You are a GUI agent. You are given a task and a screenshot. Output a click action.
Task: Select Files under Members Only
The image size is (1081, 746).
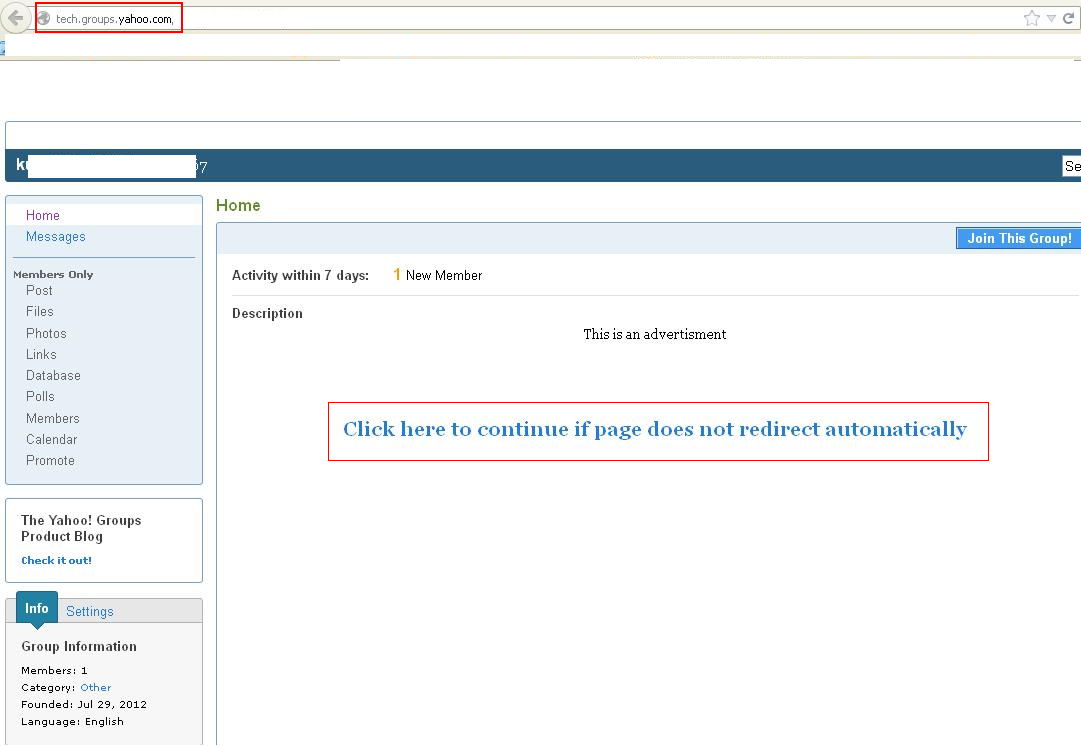[x=40, y=312]
